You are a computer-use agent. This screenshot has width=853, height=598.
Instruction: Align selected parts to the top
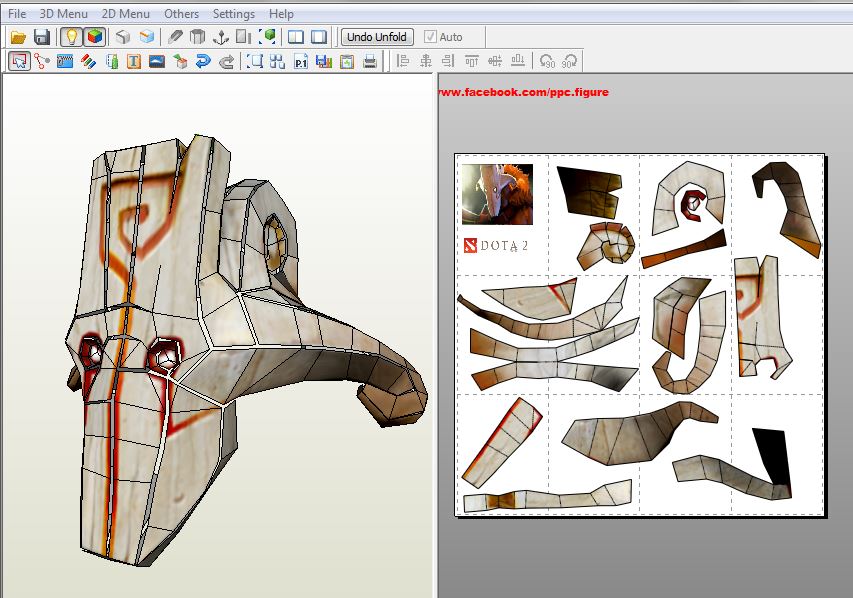click(472, 61)
